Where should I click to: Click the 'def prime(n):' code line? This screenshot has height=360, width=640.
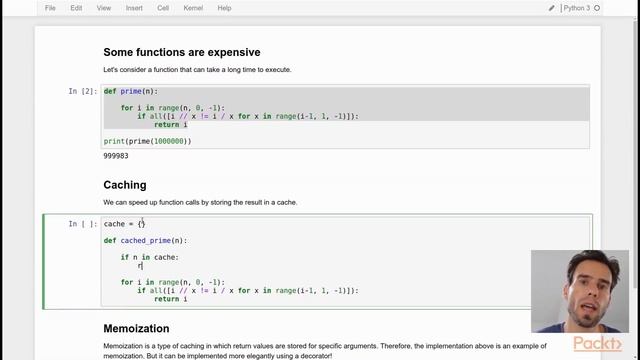coord(131,91)
